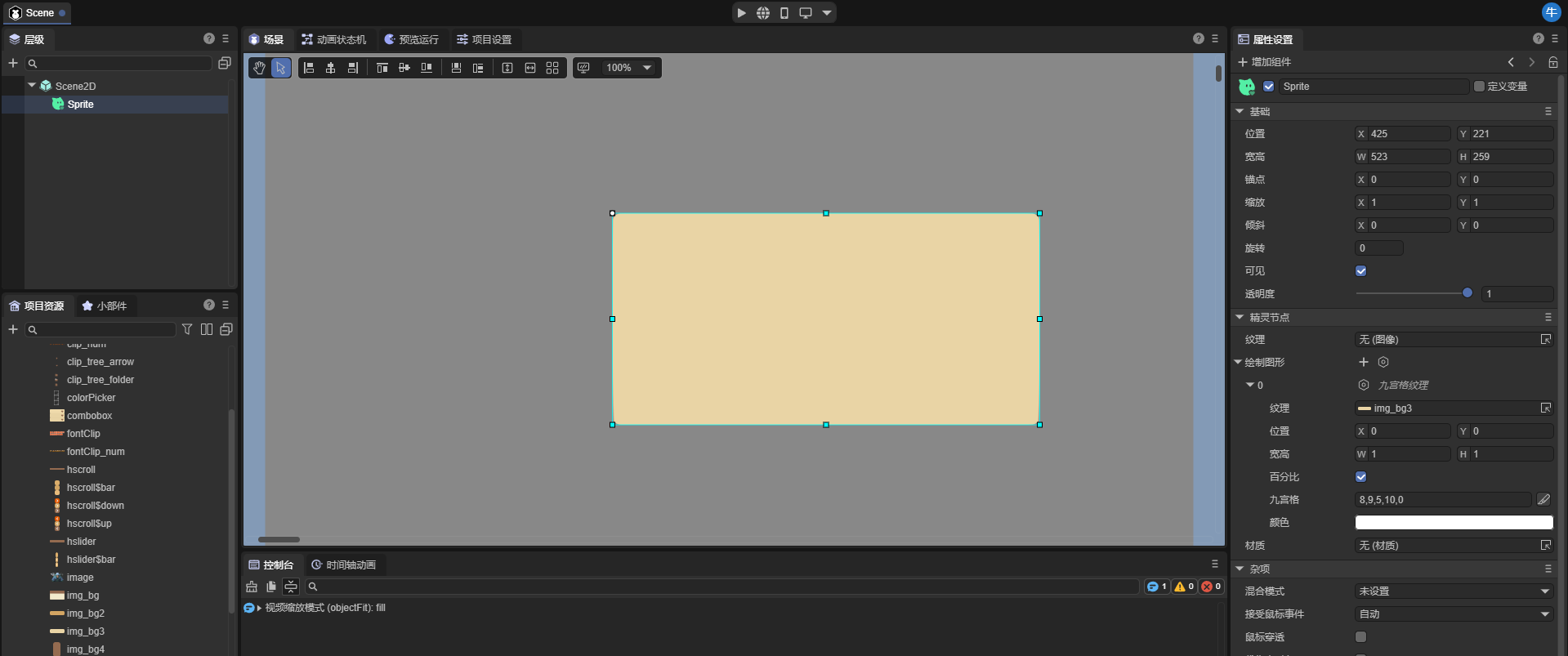This screenshot has width=1568, height=656.
Task: Click the 增加组件 add component button
Action: point(1264,62)
